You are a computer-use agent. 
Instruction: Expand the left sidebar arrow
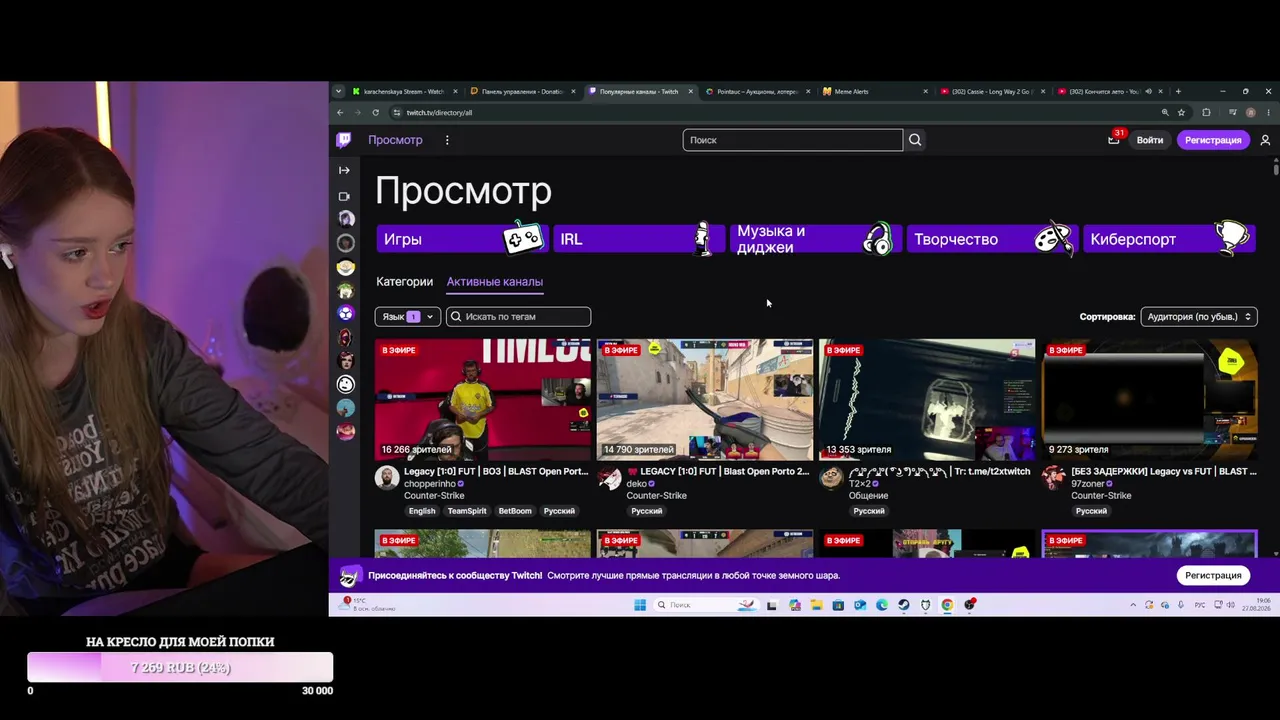click(344, 170)
